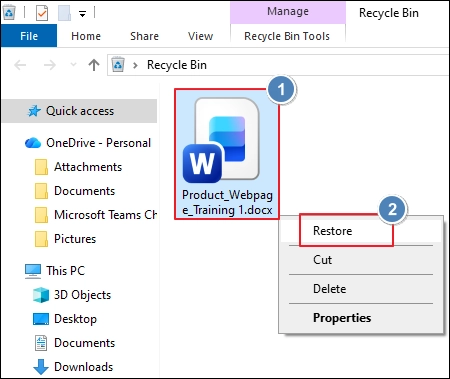This screenshot has height=379, width=450.
Task: Click the blue Downloads arrow icon
Action: (x=41, y=367)
